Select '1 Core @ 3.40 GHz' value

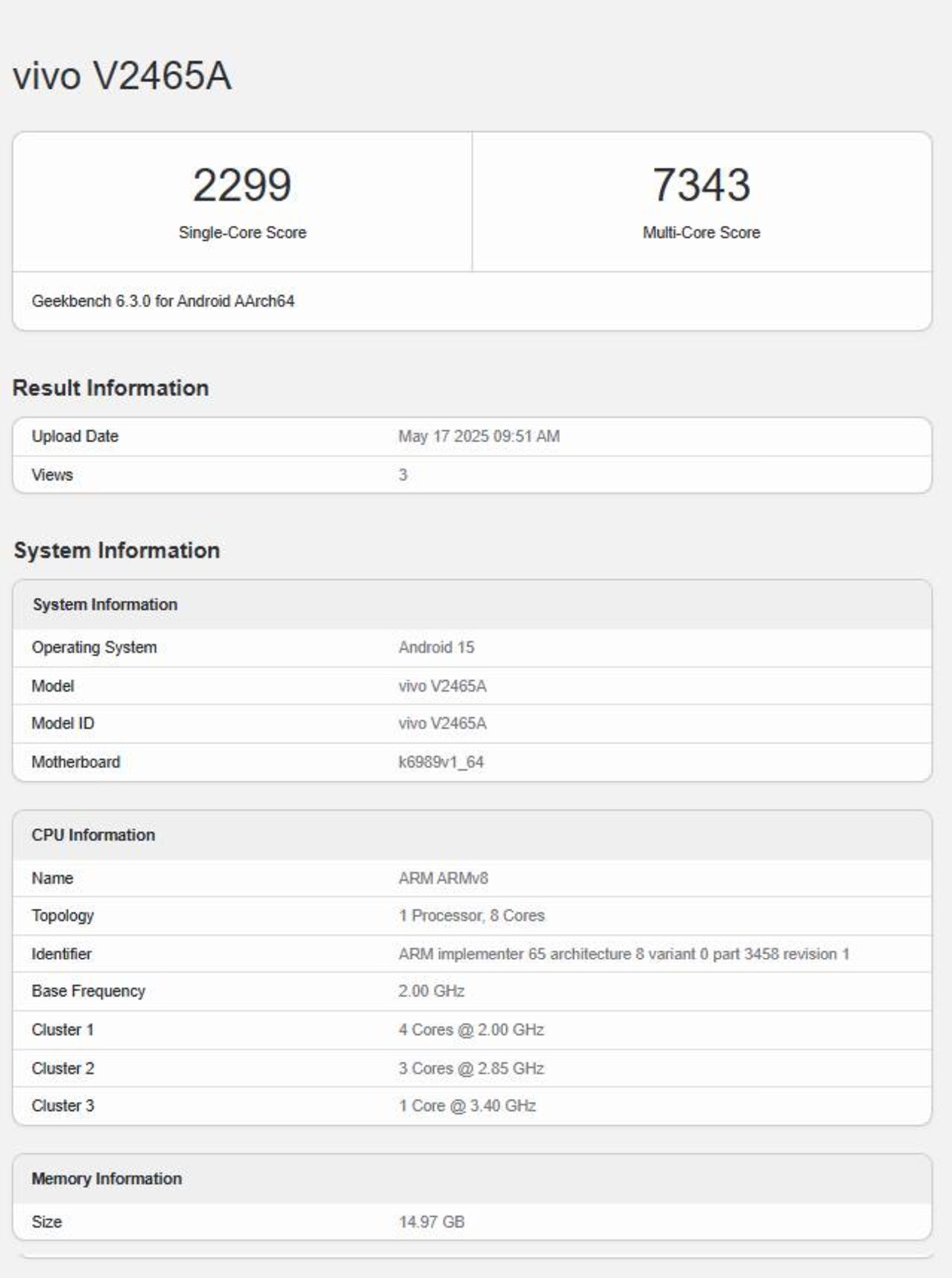(x=467, y=1105)
